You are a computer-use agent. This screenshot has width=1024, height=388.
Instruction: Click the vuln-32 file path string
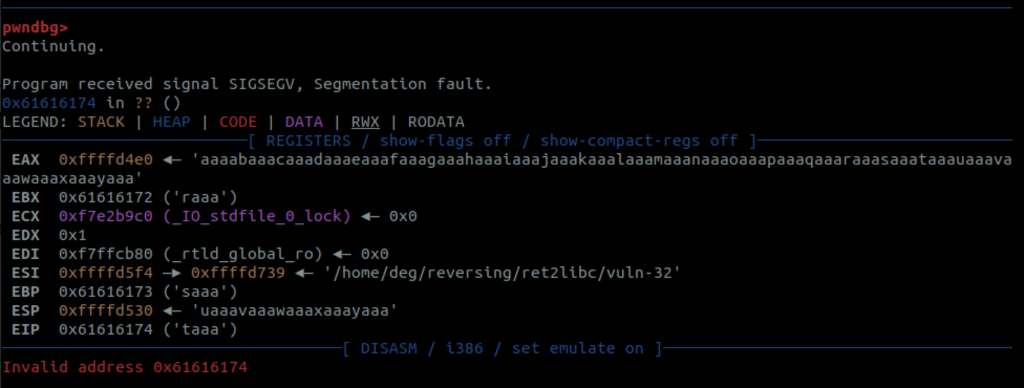[x=502, y=273]
